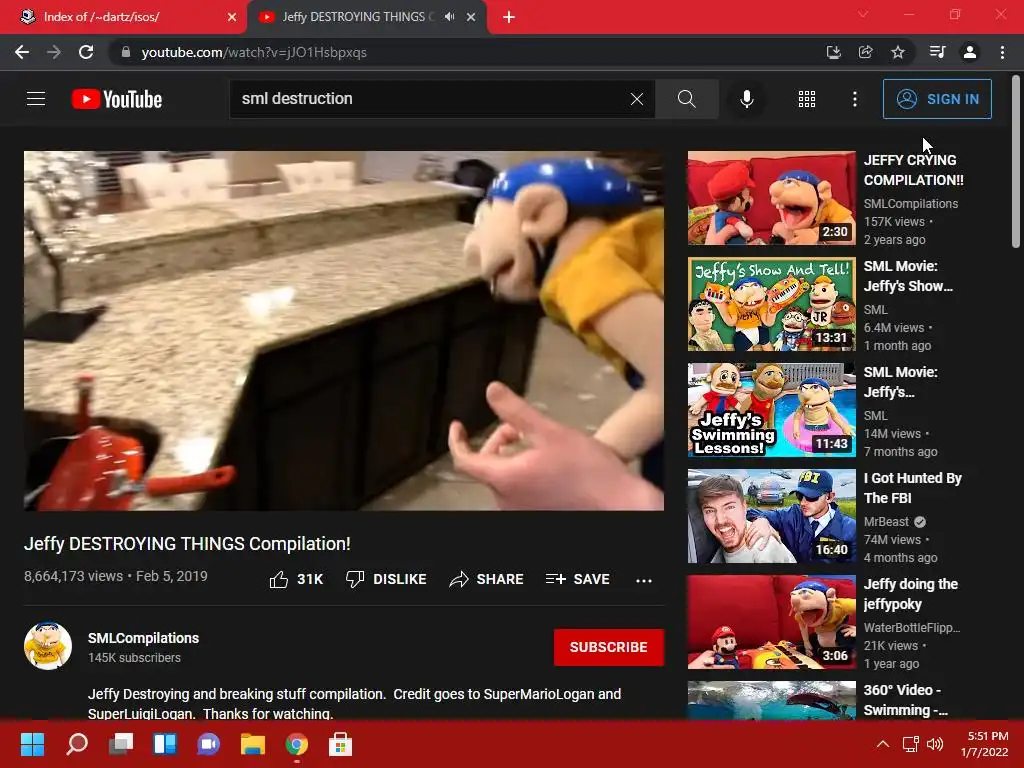View site info via the padlock
The image size is (1024, 768).
click(x=126, y=52)
